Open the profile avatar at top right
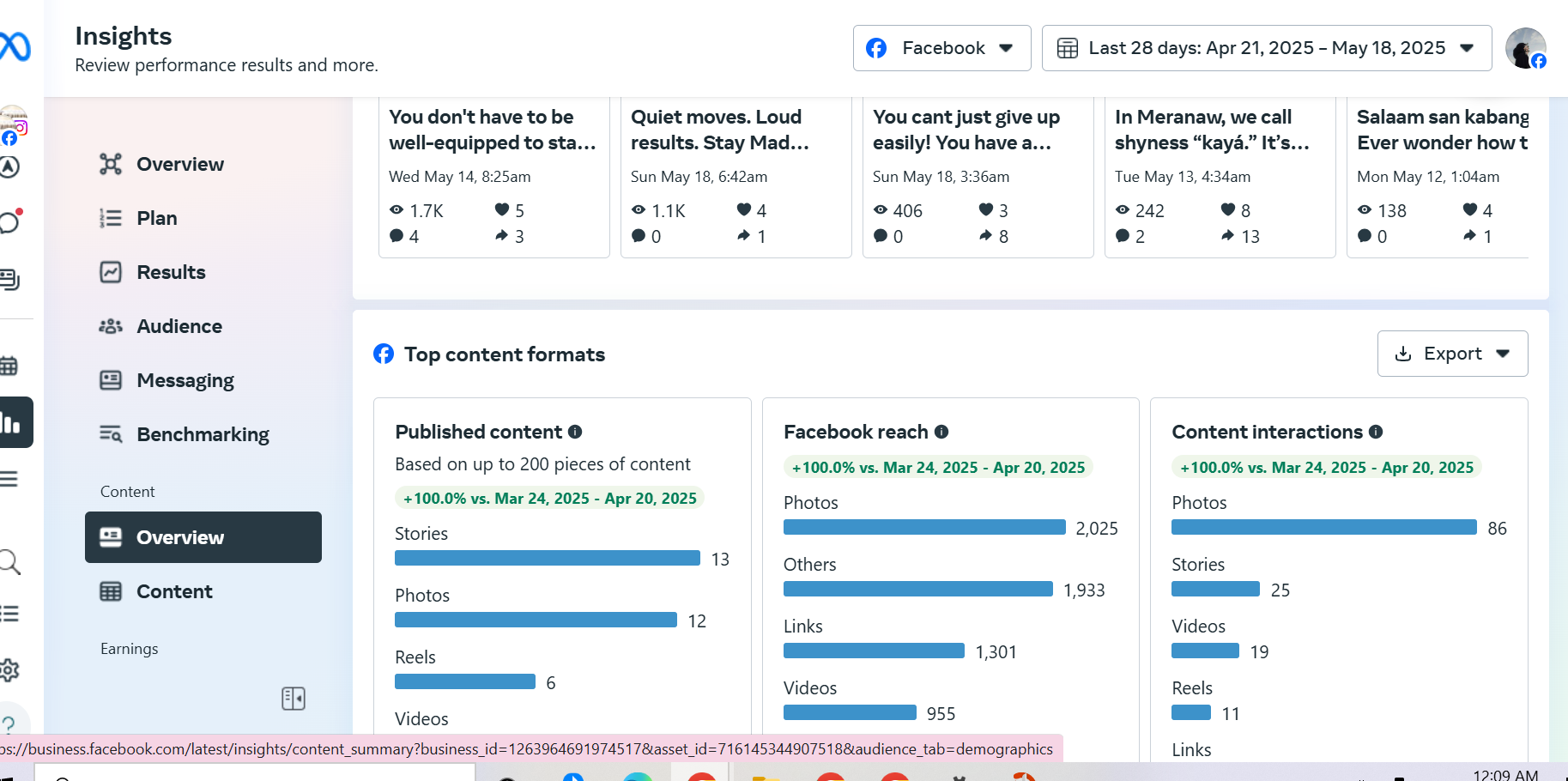Image resolution: width=1568 pixels, height=781 pixels. pyautogui.click(x=1525, y=48)
